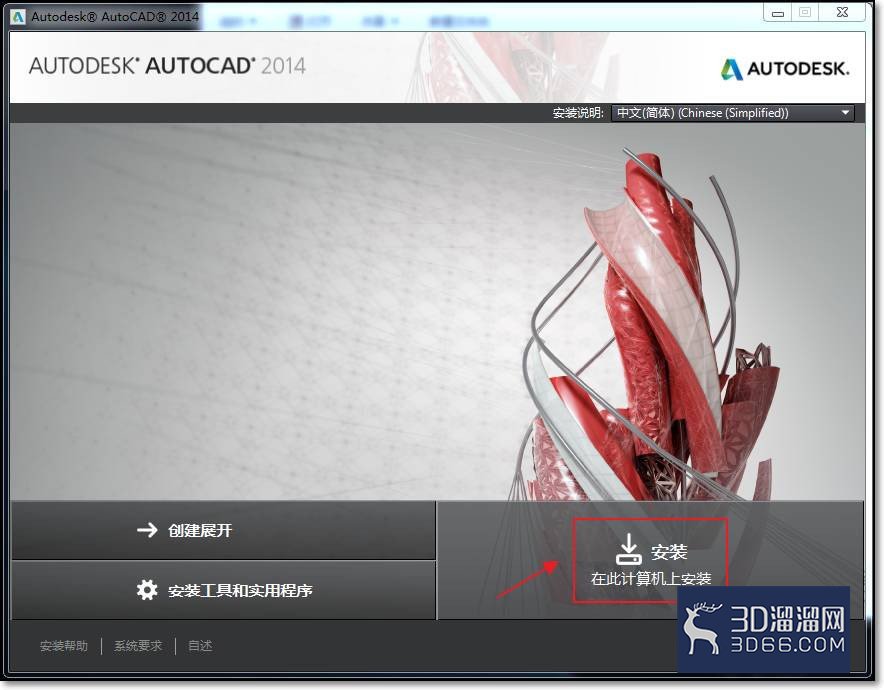Open the 系统要求 link
The width and height of the screenshot is (884, 690).
138,646
